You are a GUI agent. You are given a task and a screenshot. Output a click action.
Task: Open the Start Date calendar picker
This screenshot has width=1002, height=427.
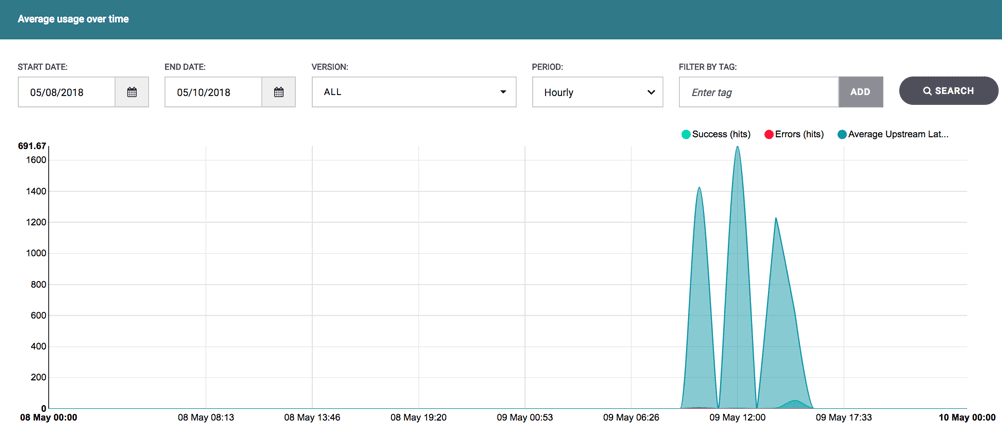[132, 92]
